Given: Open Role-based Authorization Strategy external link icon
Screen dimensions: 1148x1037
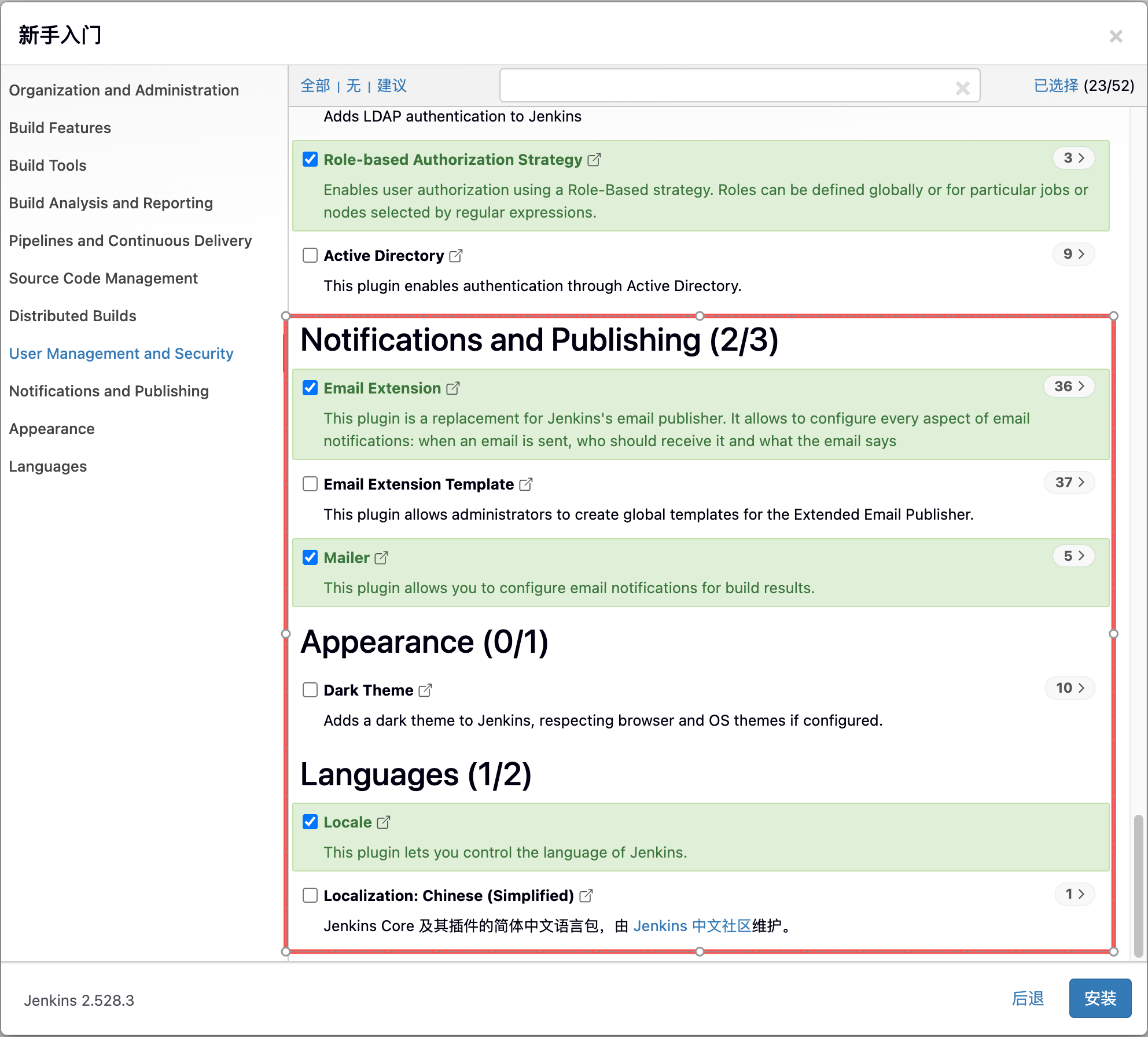Looking at the screenshot, I should coord(594,160).
